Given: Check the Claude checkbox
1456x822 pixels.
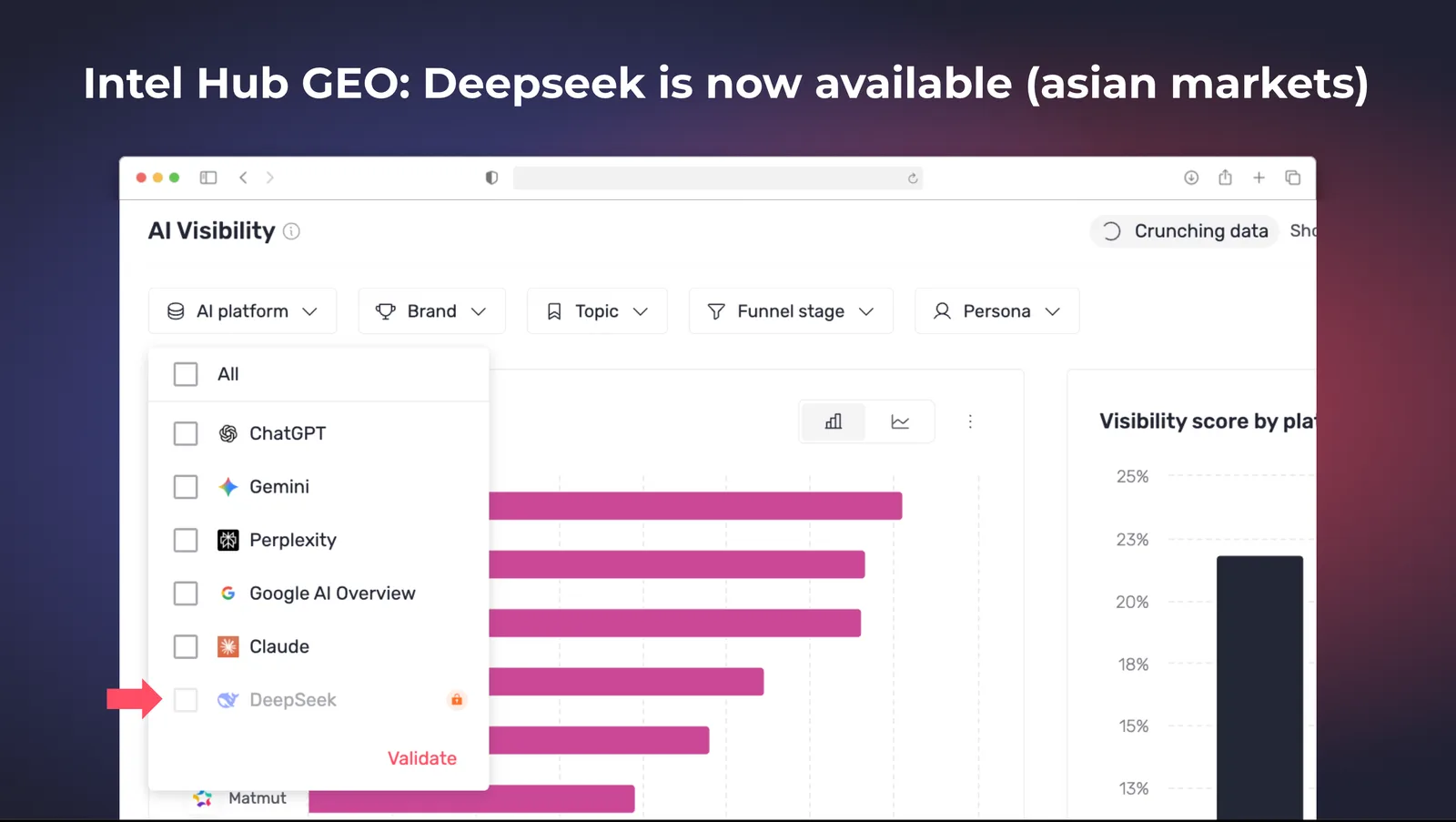Looking at the screenshot, I should click(186, 646).
